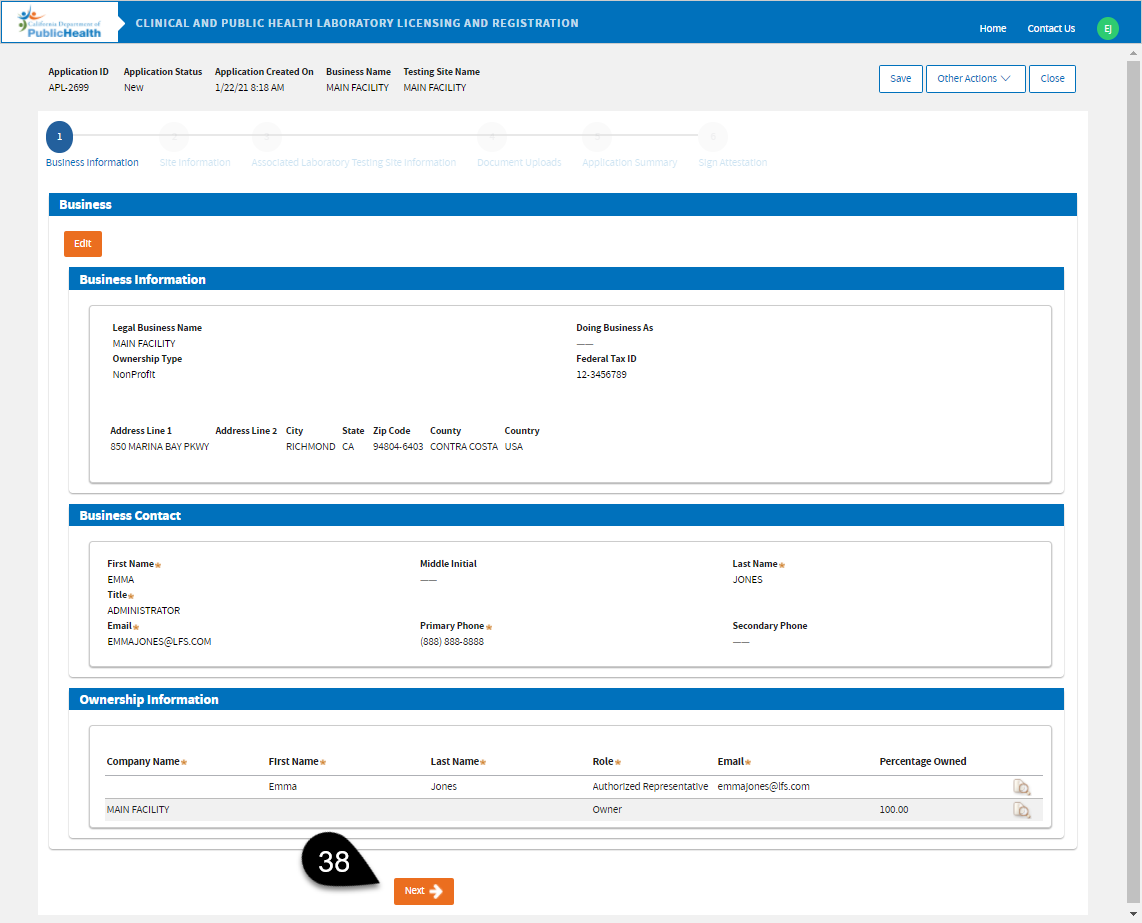Viewport: 1142px width, 923px height.
Task: Expand the Other Actions dropdown
Action: [975, 79]
